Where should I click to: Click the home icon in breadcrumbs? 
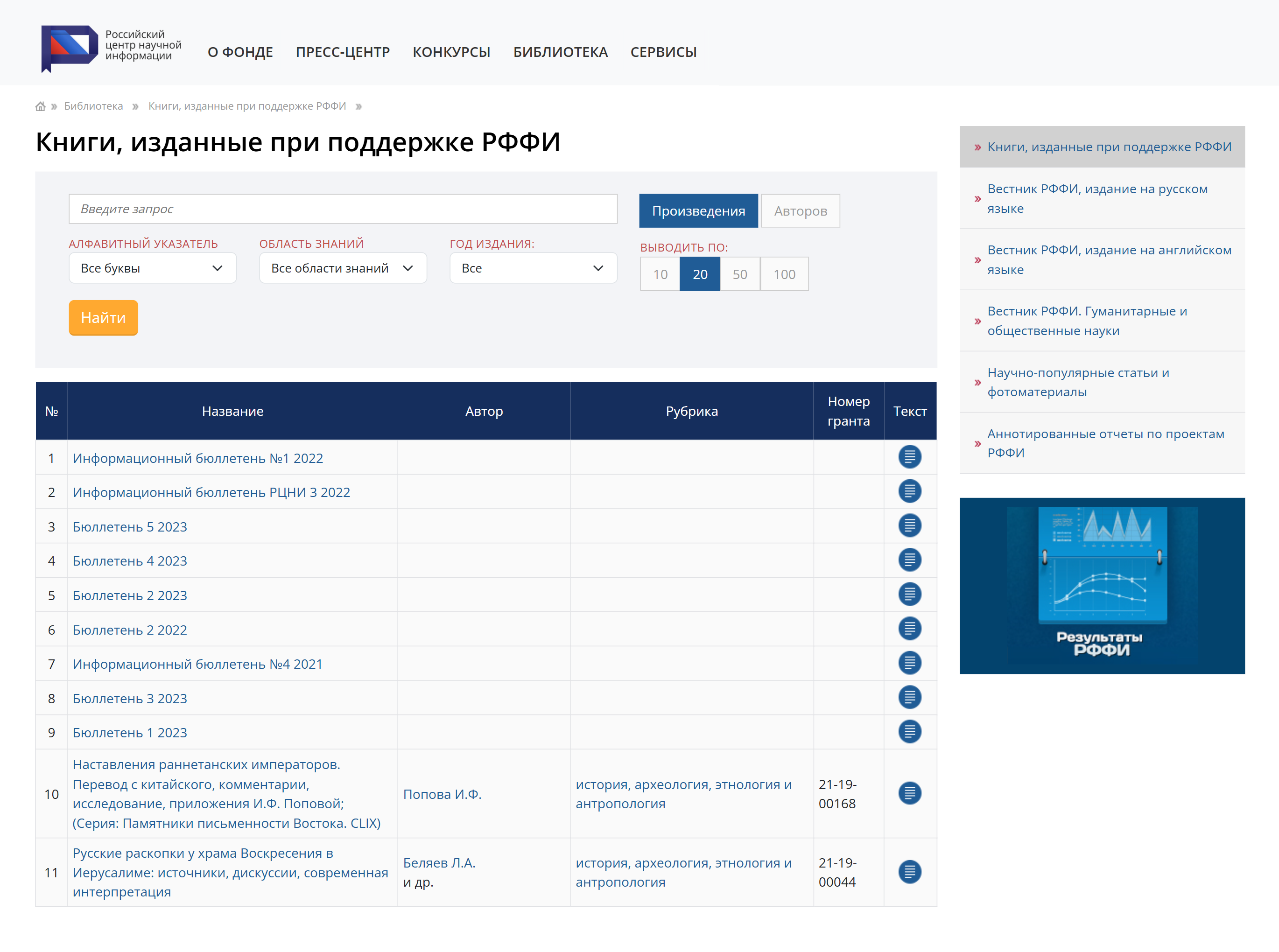pyautogui.click(x=40, y=106)
